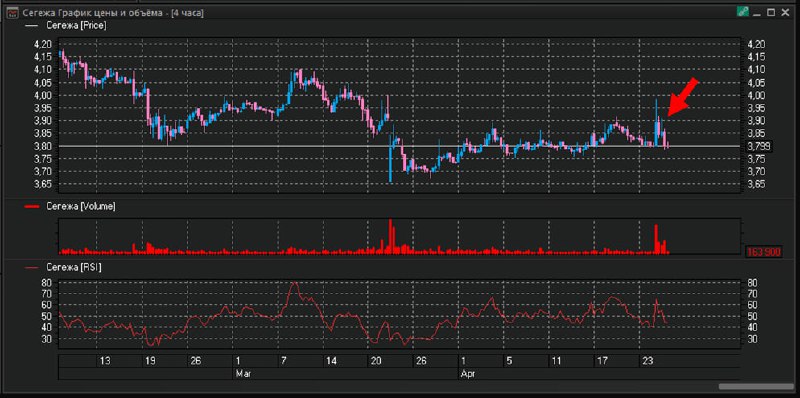
Task: Click 4,00 on the left-hand price scale
Action: pyautogui.click(x=44, y=95)
